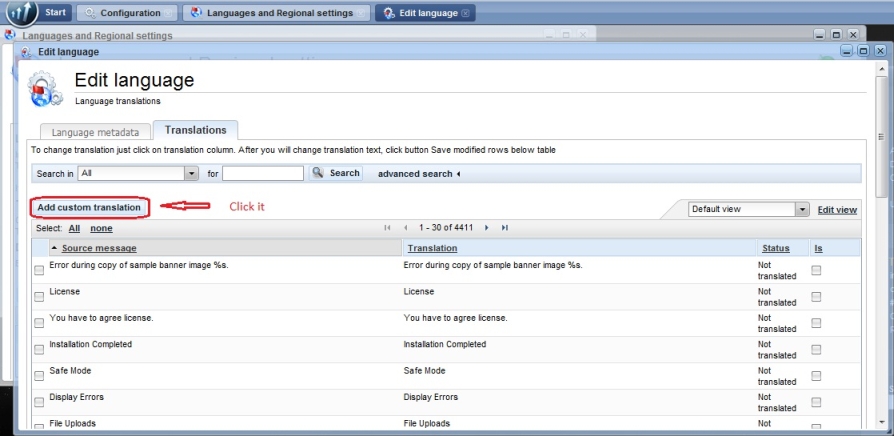
Task: Select Edit language taskbar item
Action: pyautogui.click(x=425, y=13)
